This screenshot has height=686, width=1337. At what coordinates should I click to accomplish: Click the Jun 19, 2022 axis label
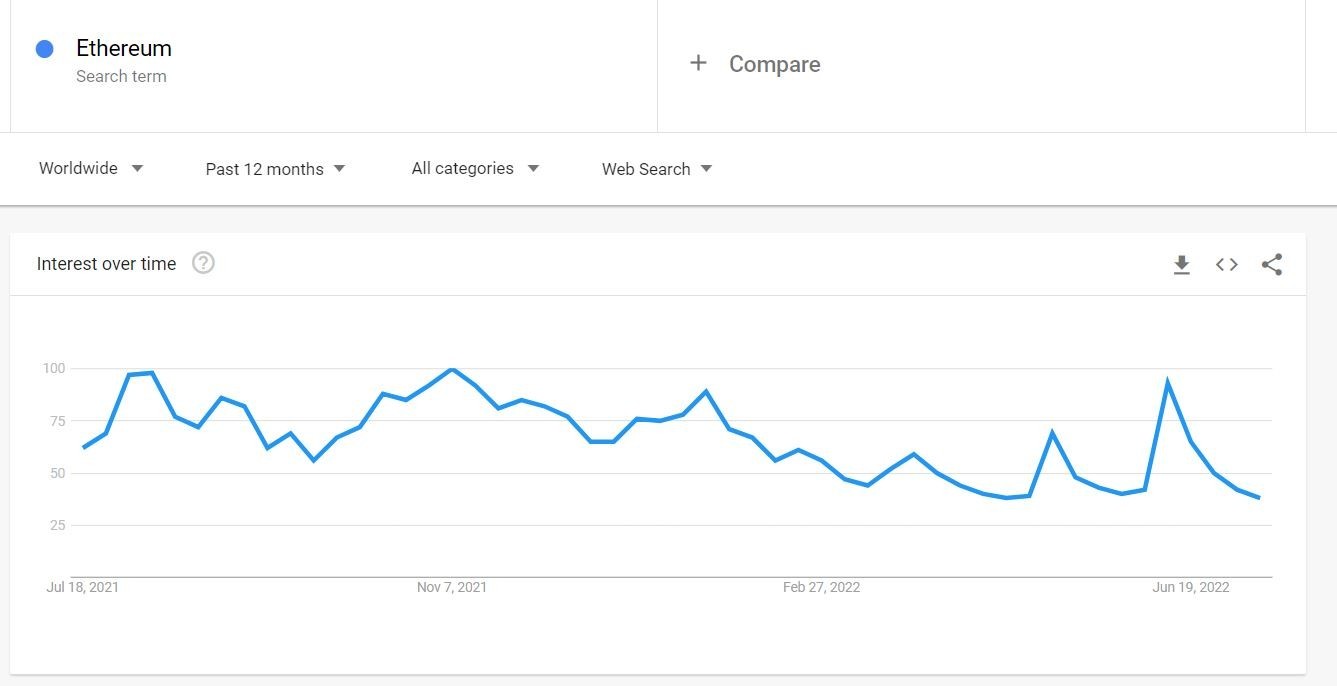(1191, 587)
